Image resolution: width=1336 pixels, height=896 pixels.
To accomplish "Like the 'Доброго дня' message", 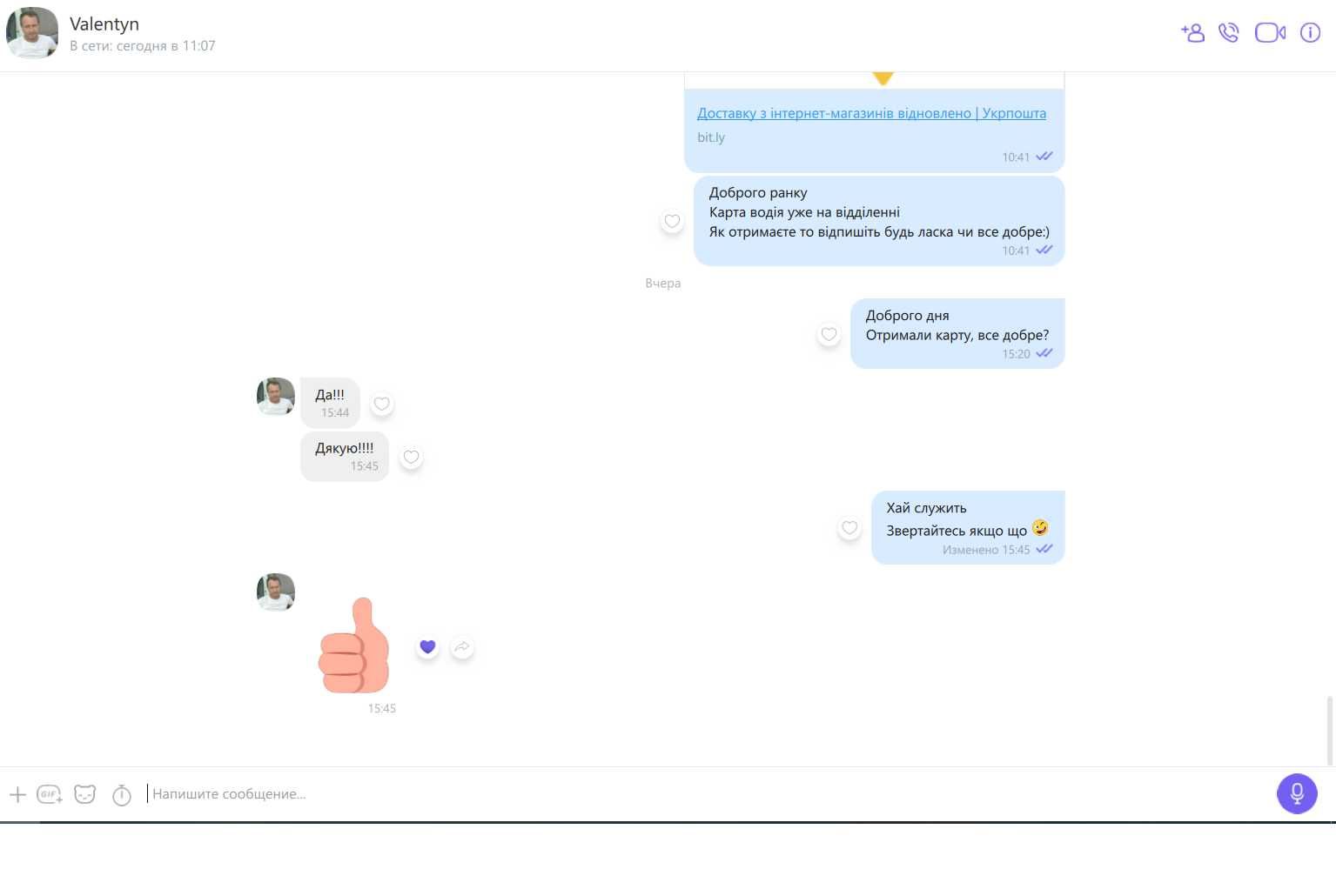I will click(x=829, y=334).
